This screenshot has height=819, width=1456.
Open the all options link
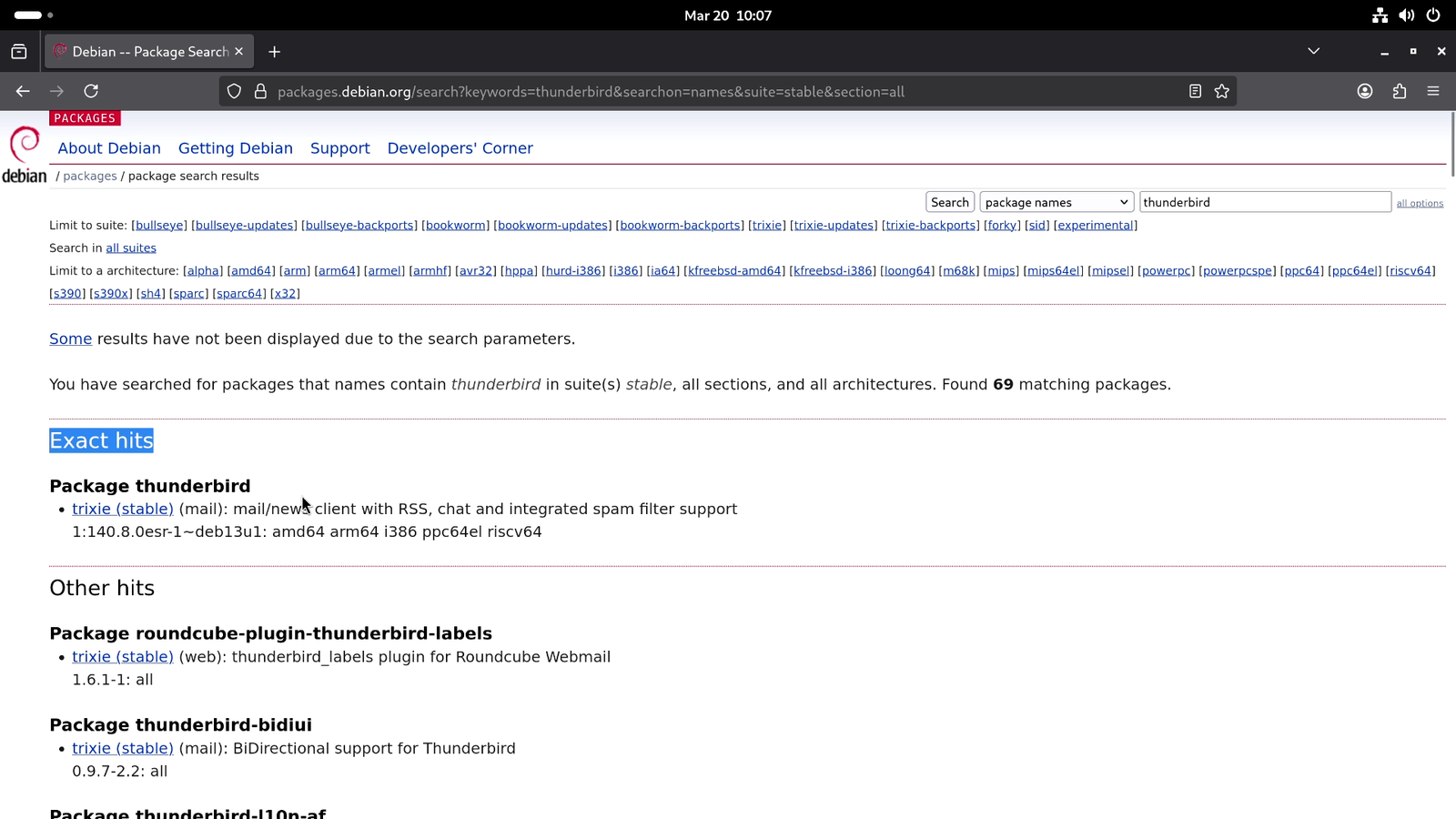[x=1420, y=204]
